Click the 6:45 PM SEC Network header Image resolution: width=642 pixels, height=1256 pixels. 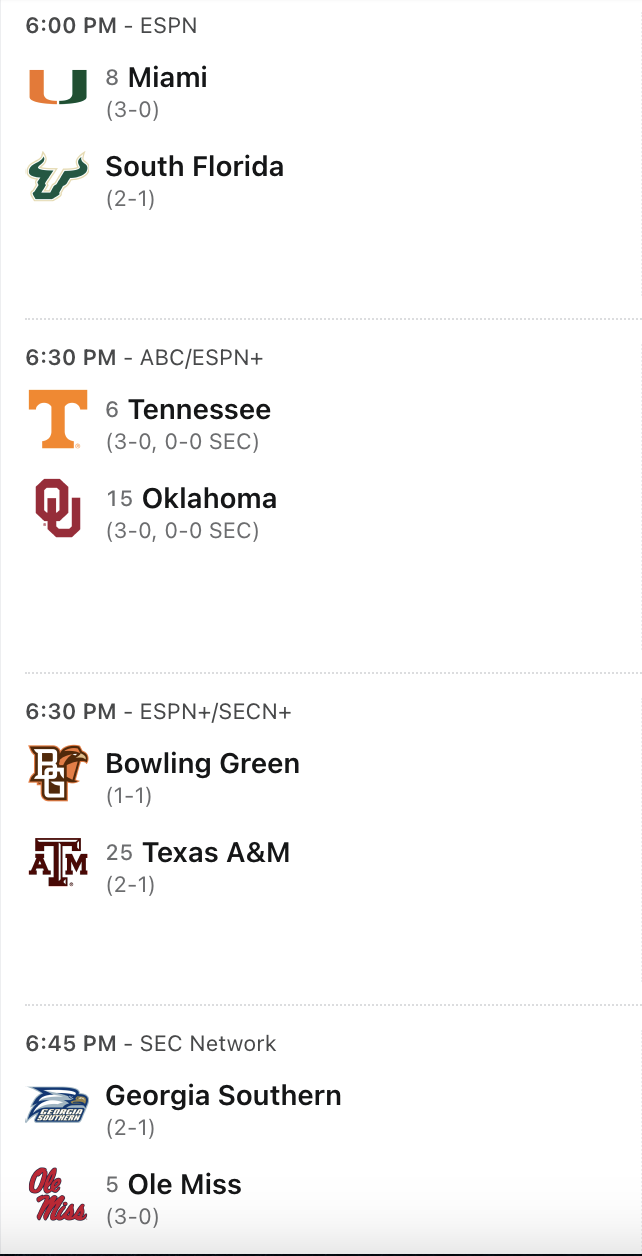click(x=150, y=1044)
